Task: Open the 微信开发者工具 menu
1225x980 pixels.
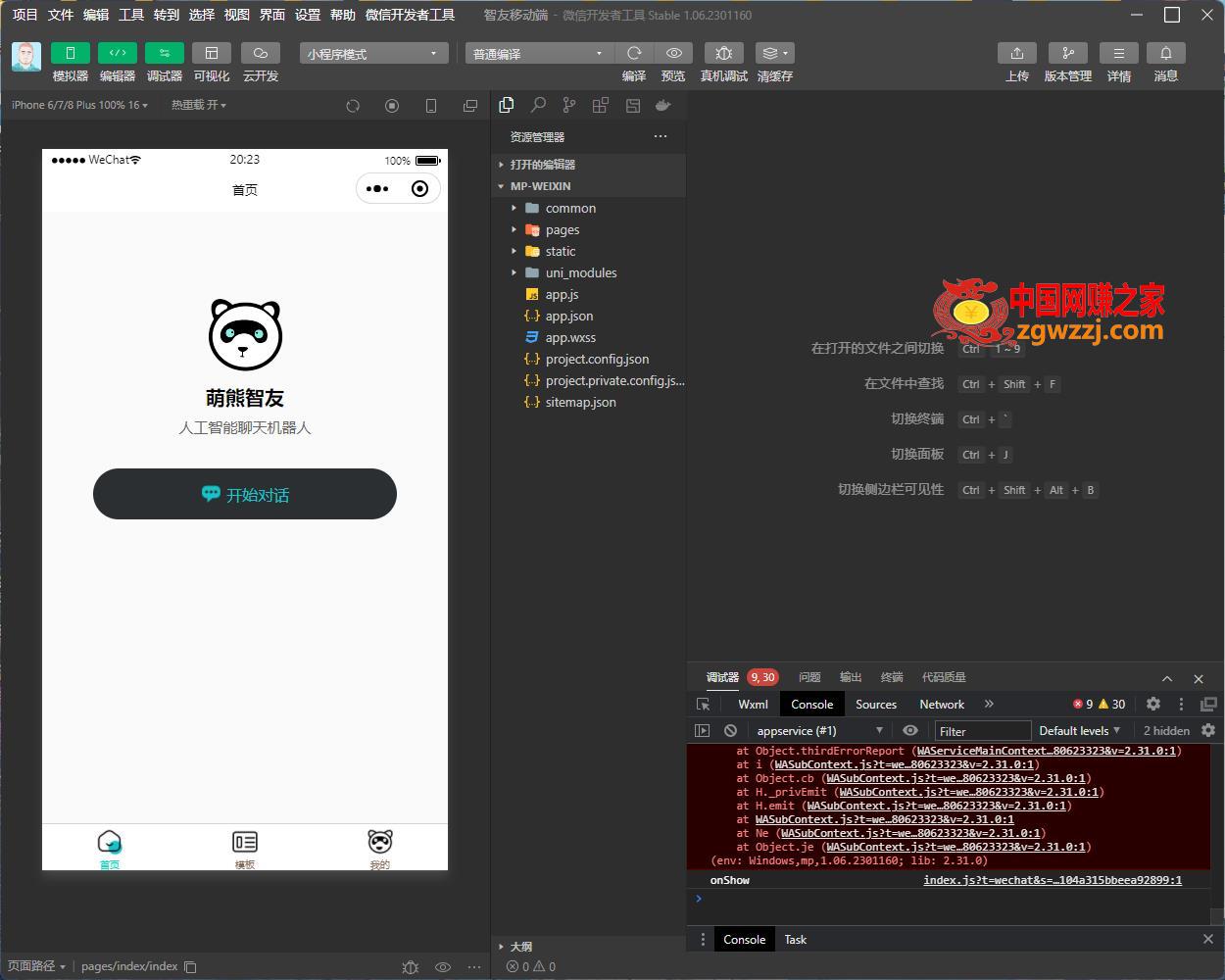Action: point(410,15)
